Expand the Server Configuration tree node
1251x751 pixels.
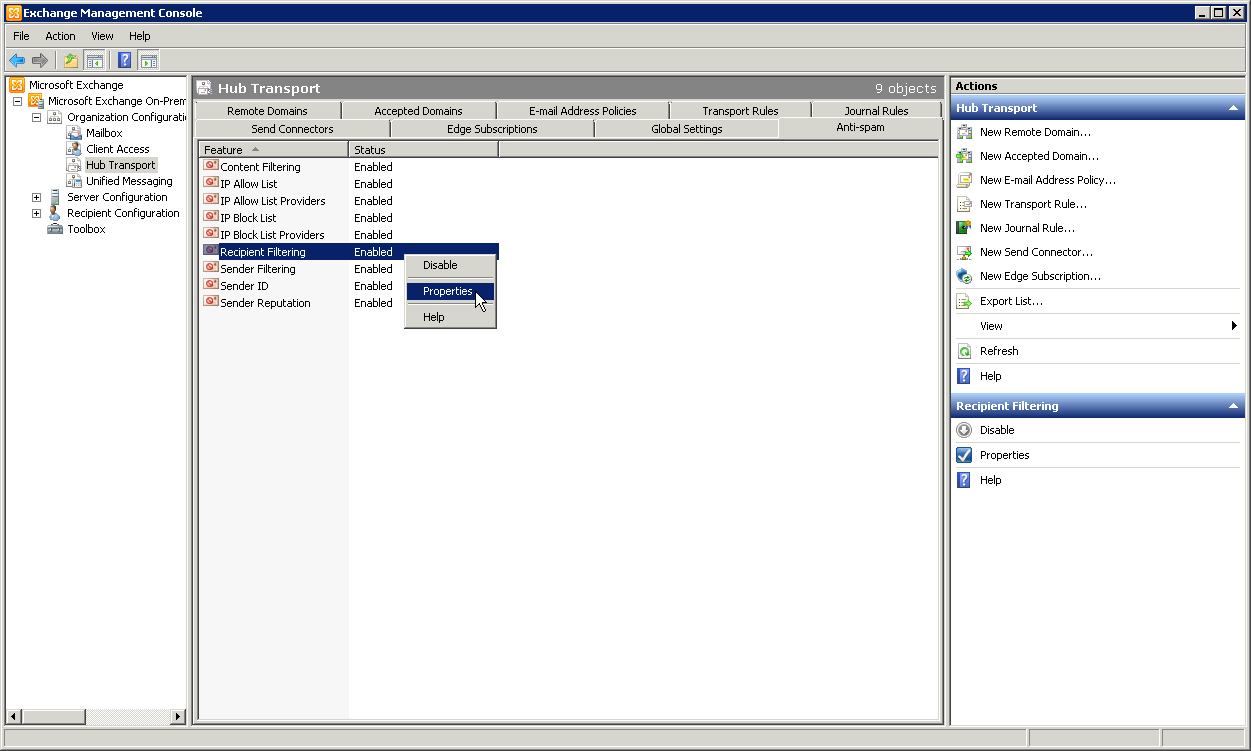(x=36, y=197)
